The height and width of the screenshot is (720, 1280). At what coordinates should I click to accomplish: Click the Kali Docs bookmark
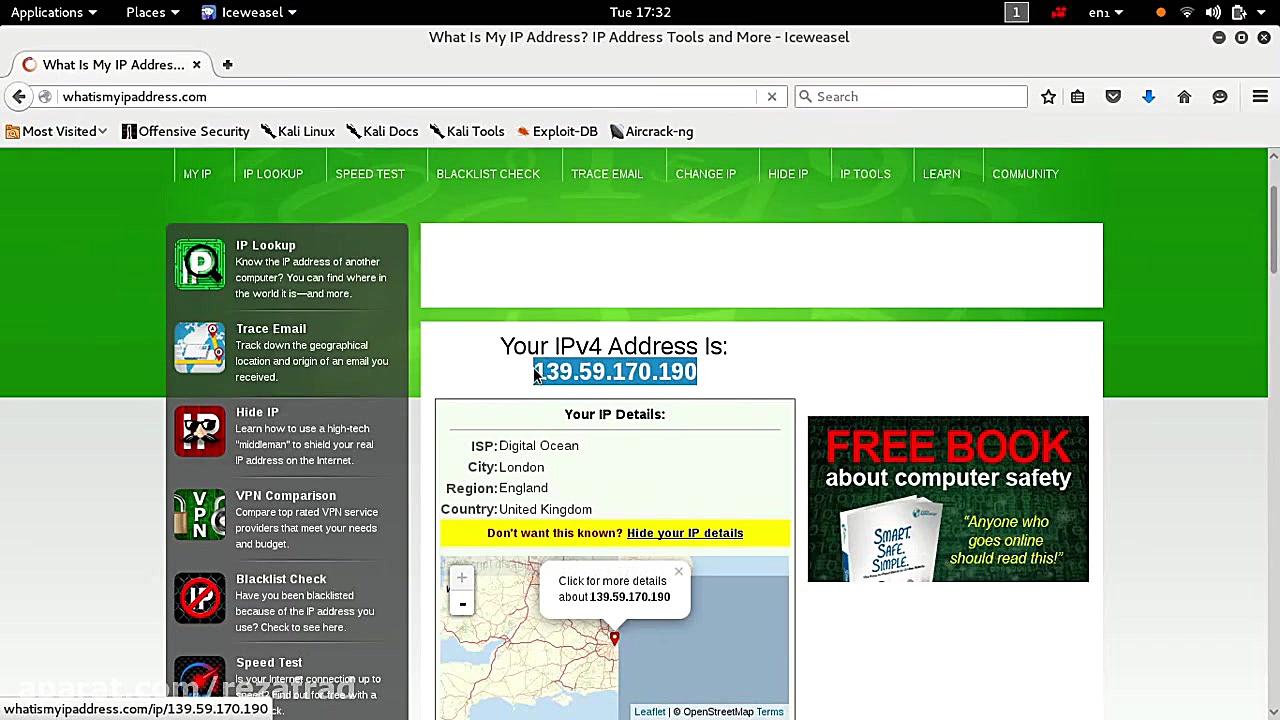tap(382, 131)
